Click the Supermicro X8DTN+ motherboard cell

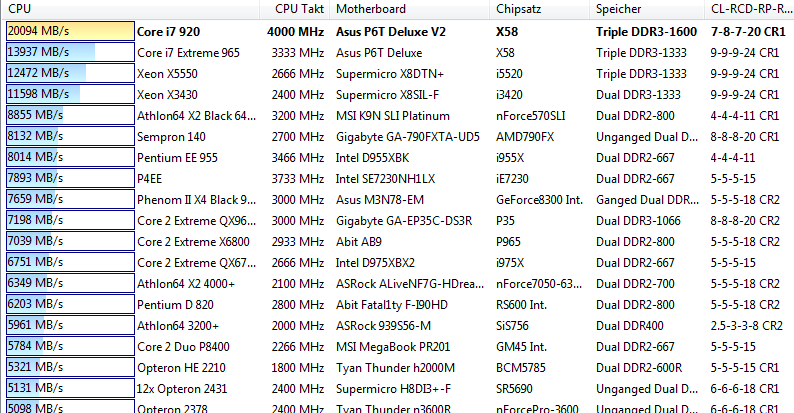[389, 74]
